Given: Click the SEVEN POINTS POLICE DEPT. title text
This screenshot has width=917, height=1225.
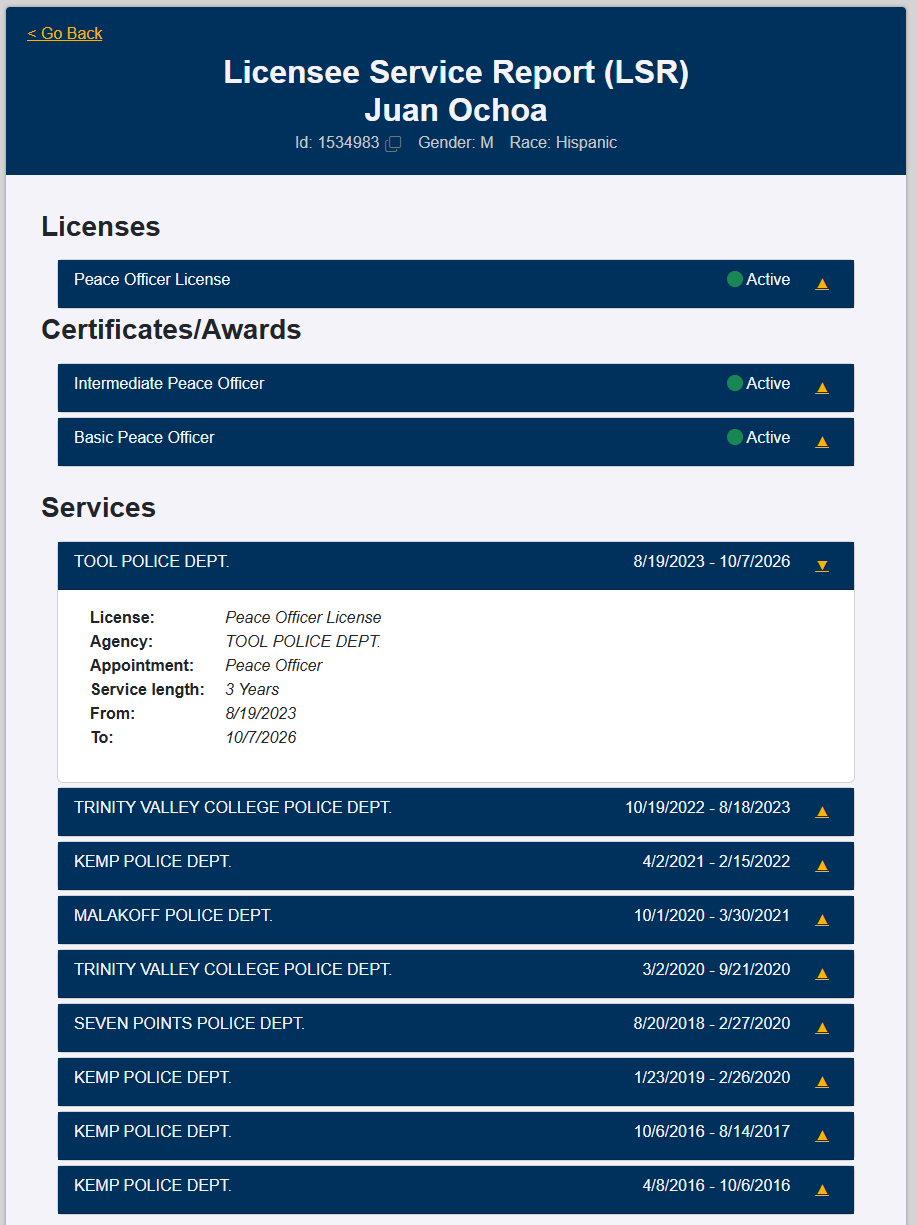Looking at the screenshot, I should click(x=189, y=1023).
